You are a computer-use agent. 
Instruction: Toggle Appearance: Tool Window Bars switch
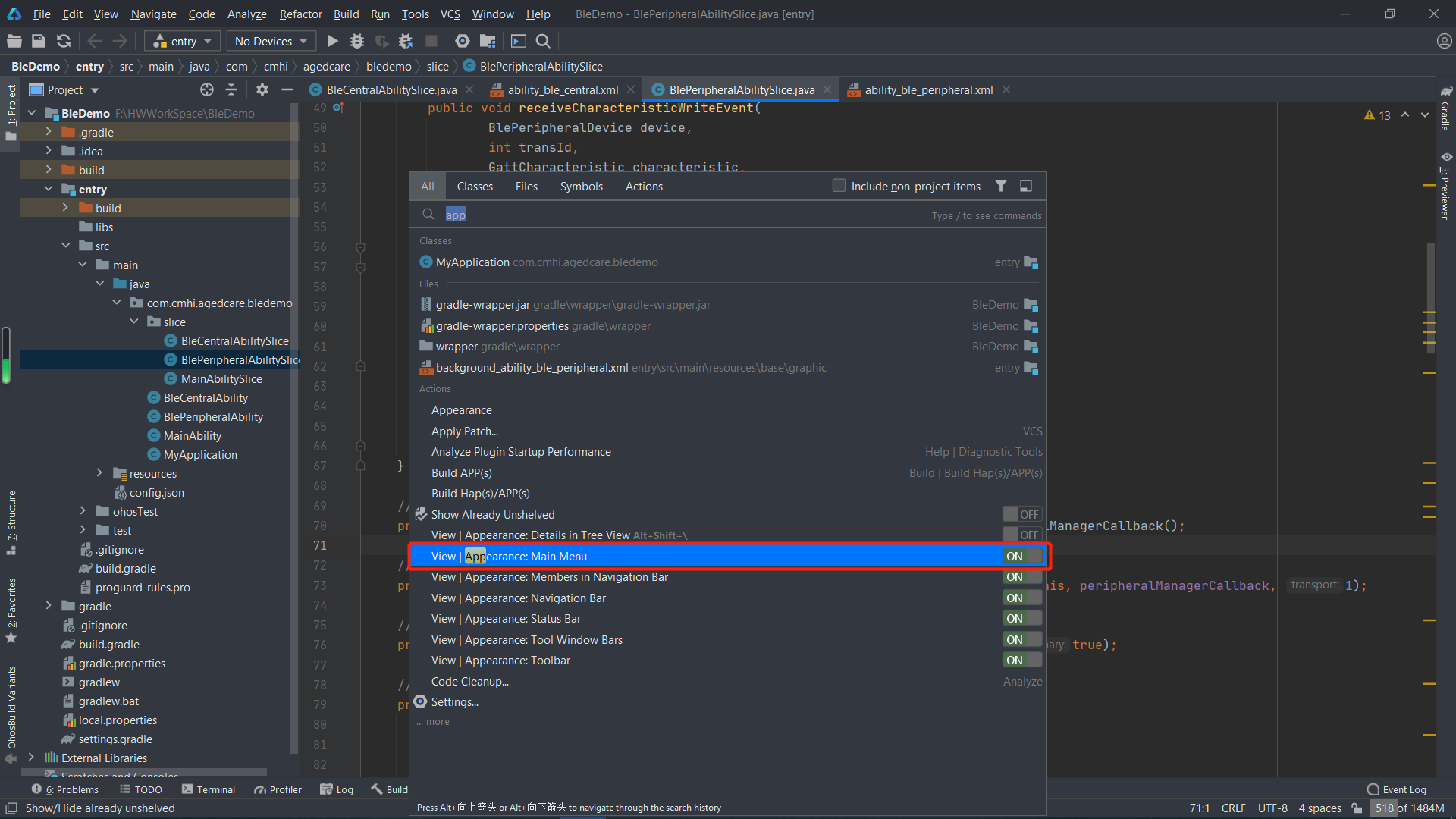pos(1022,639)
